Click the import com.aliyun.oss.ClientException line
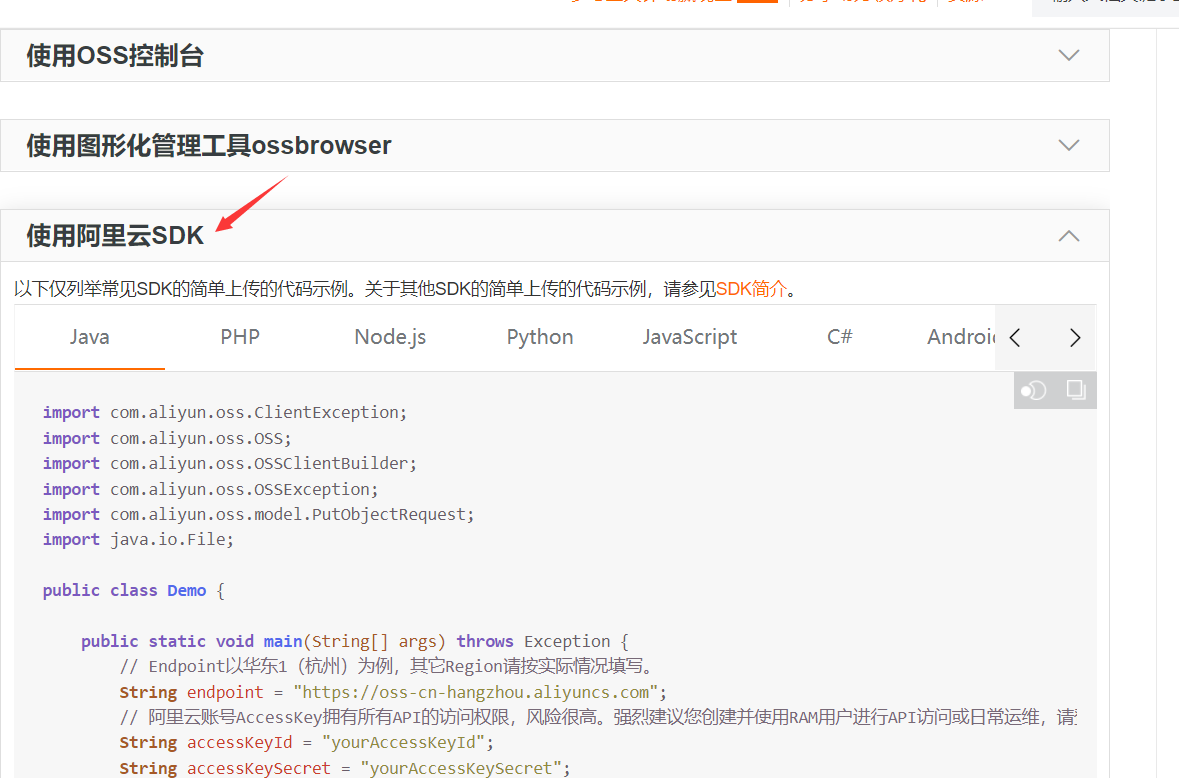 point(225,413)
